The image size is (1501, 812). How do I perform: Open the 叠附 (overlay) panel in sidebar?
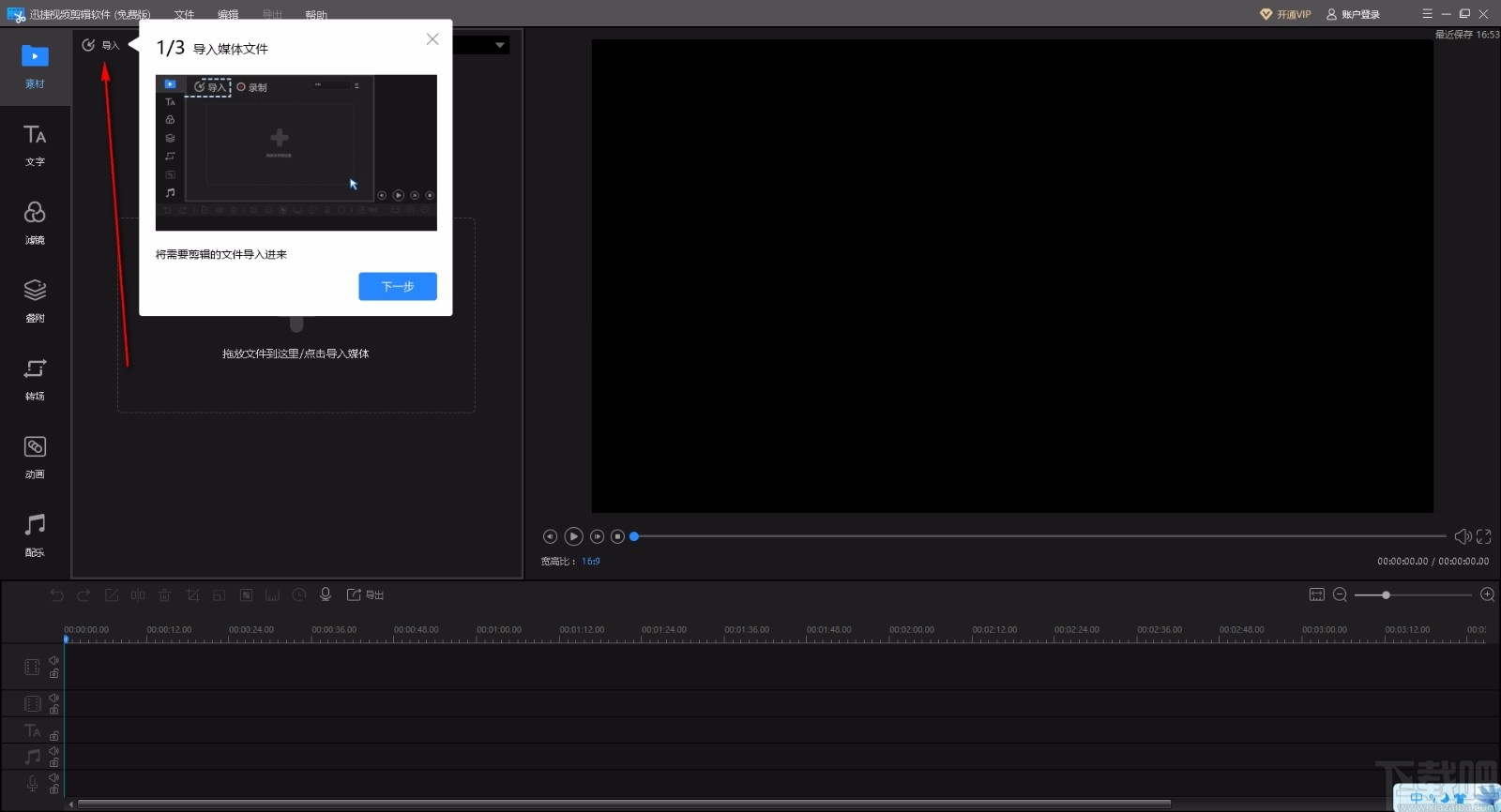(x=35, y=301)
